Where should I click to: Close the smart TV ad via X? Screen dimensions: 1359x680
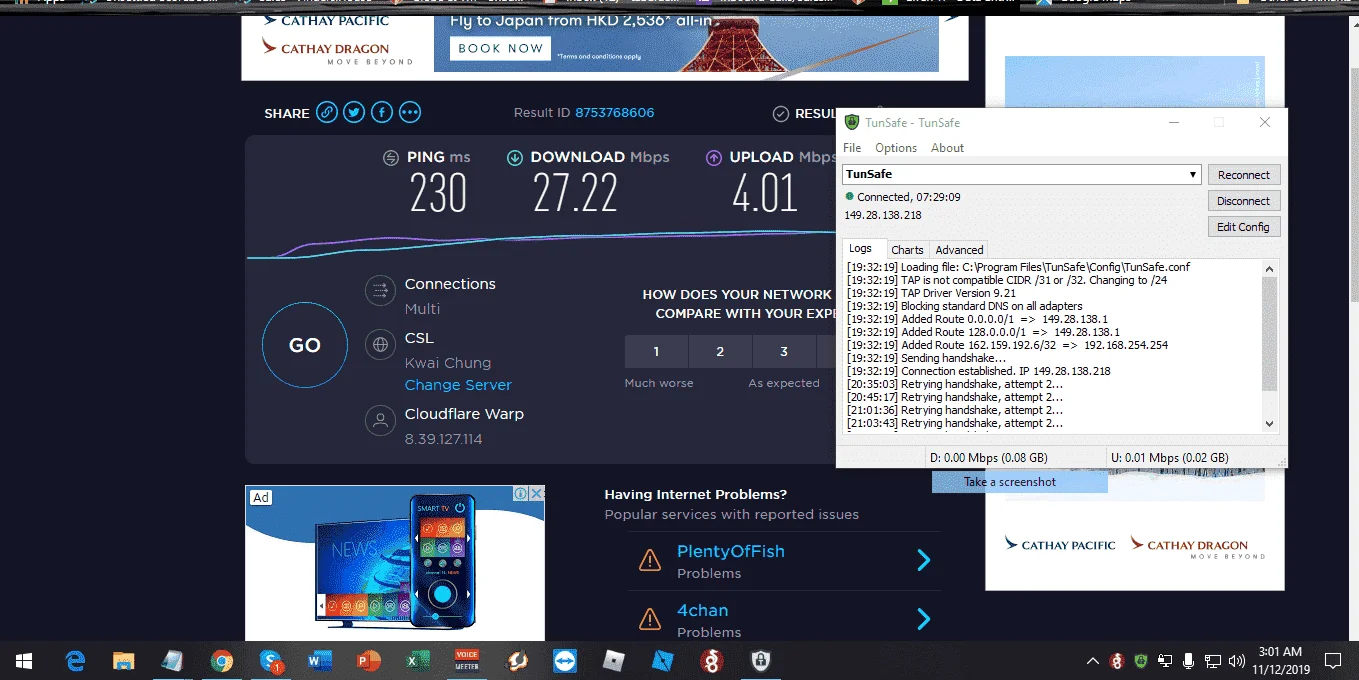point(537,493)
